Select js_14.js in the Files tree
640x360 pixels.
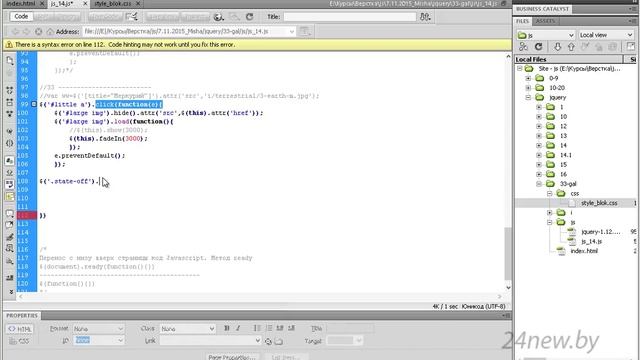click(x=591, y=242)
